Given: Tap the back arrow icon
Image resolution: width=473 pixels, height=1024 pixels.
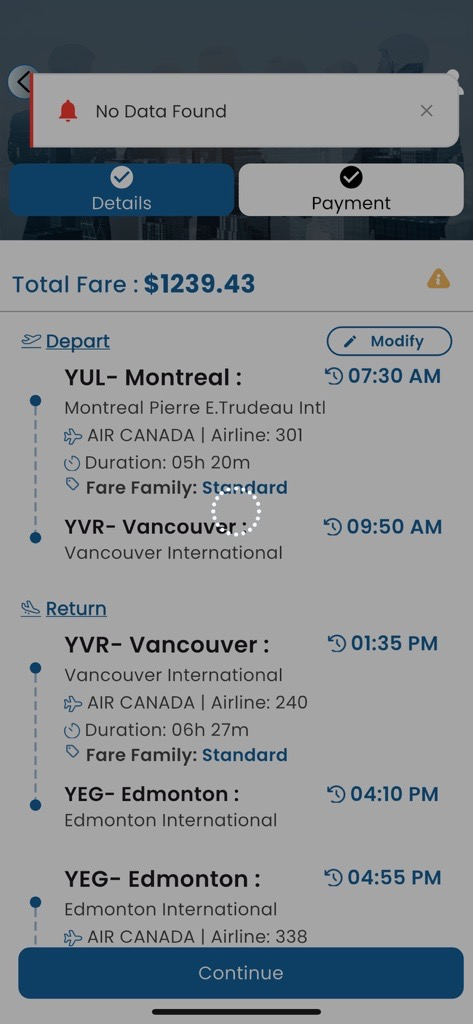Looking at the screenshot, I should pyautogui.click(x=23, y=82).
